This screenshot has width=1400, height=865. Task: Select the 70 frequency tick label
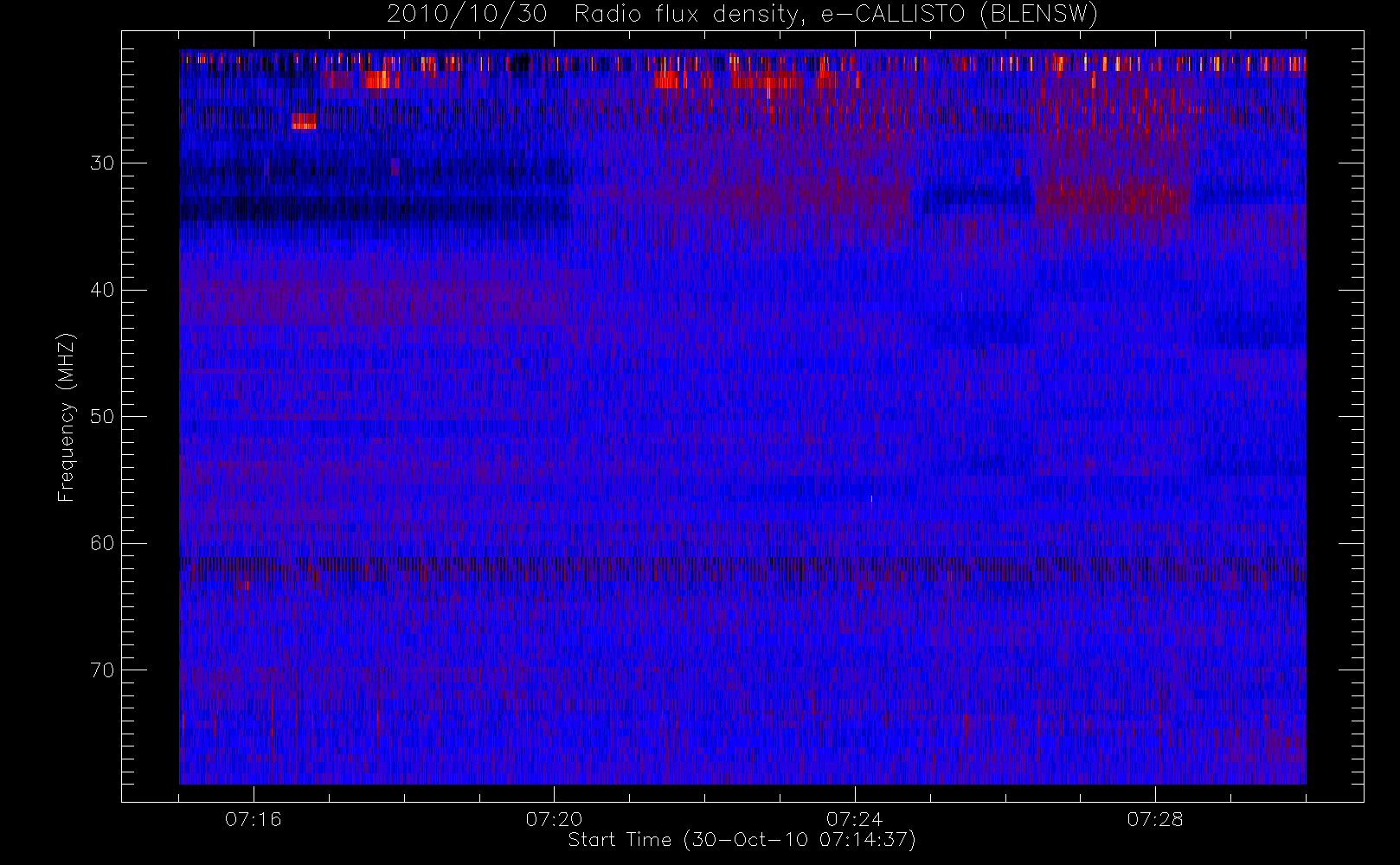tap(102, 670)
